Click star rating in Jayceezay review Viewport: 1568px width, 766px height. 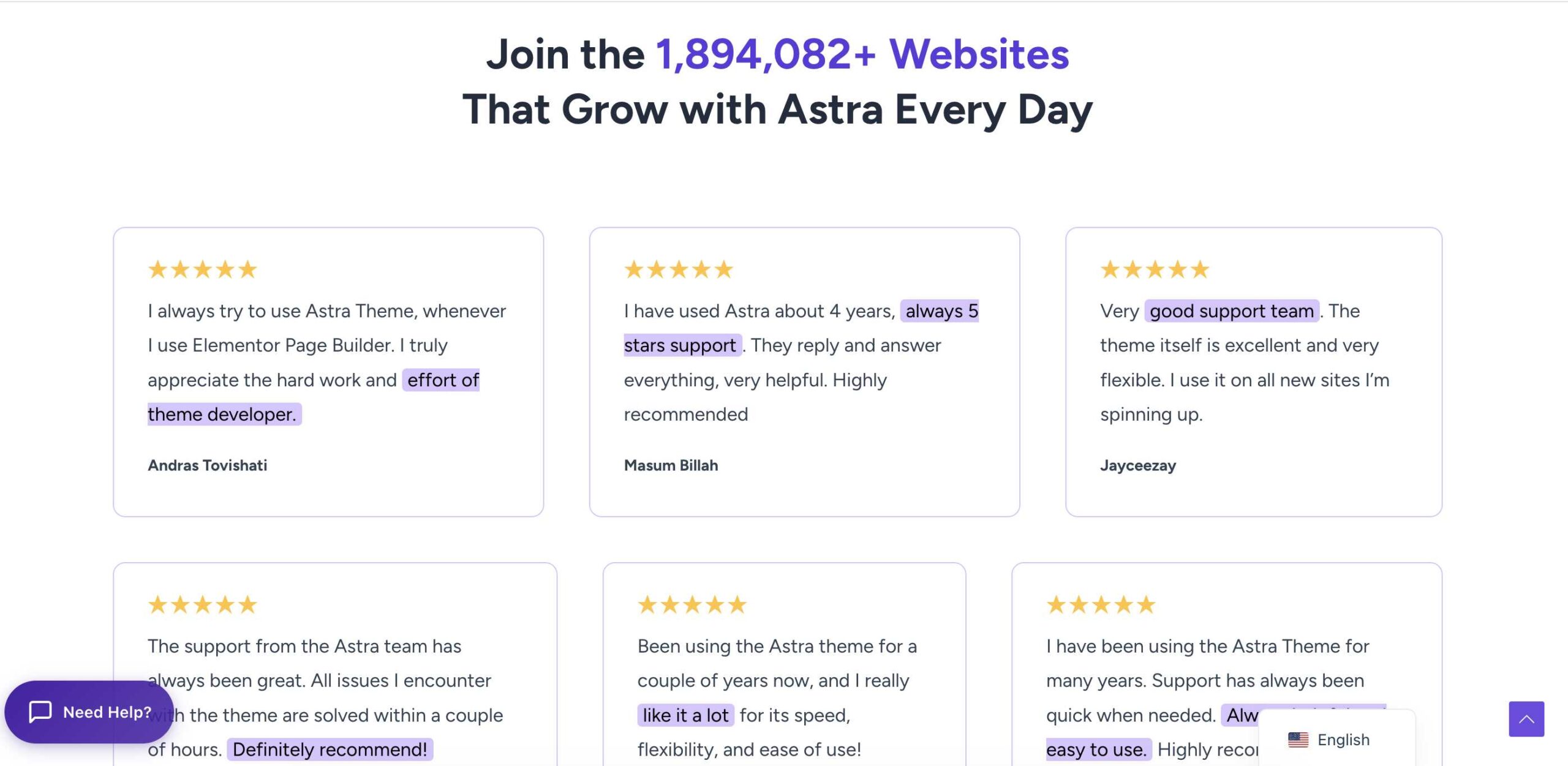point(1155,269)
